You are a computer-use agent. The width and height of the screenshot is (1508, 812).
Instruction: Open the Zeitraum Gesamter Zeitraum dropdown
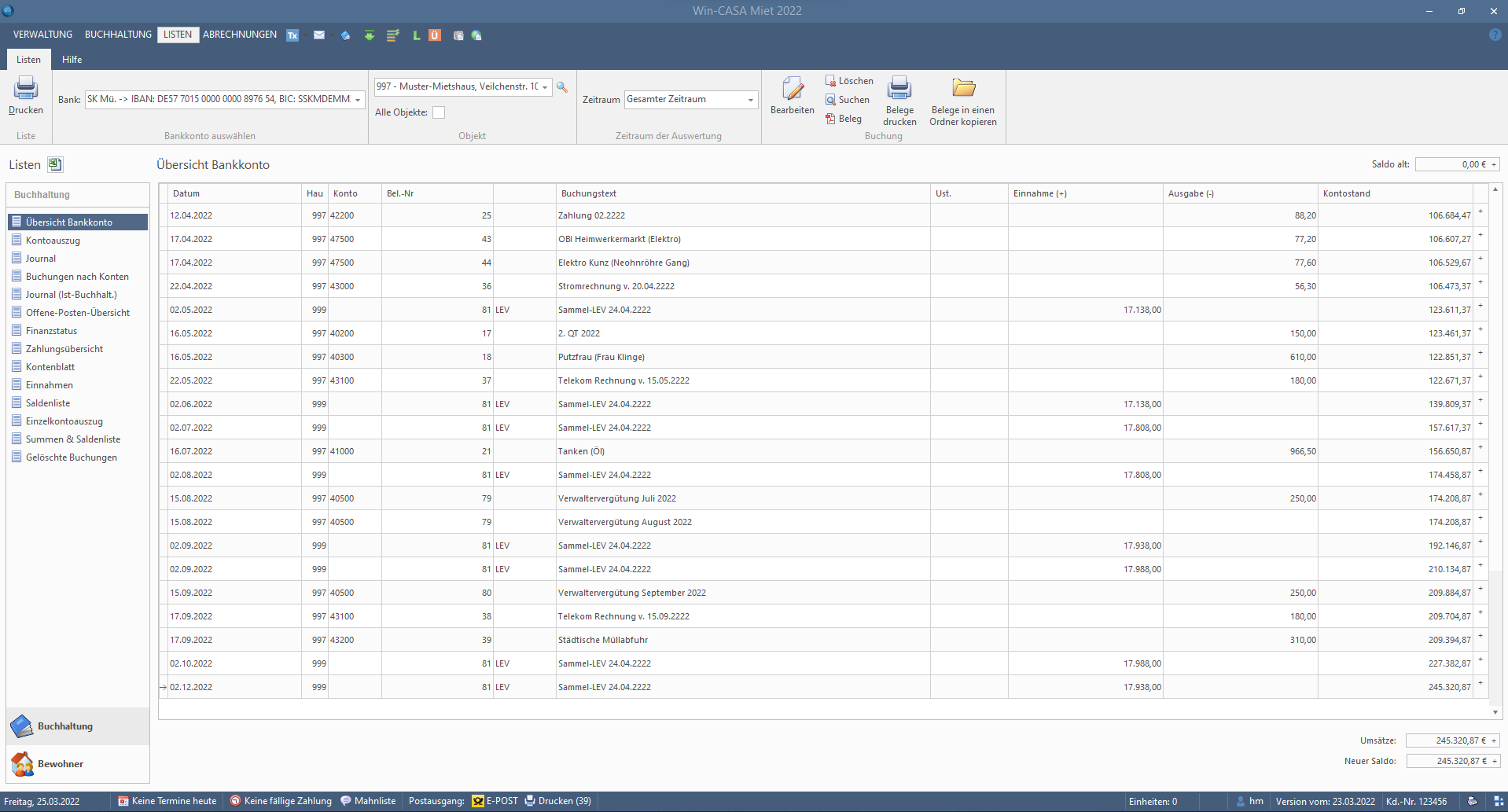(751, 100)
